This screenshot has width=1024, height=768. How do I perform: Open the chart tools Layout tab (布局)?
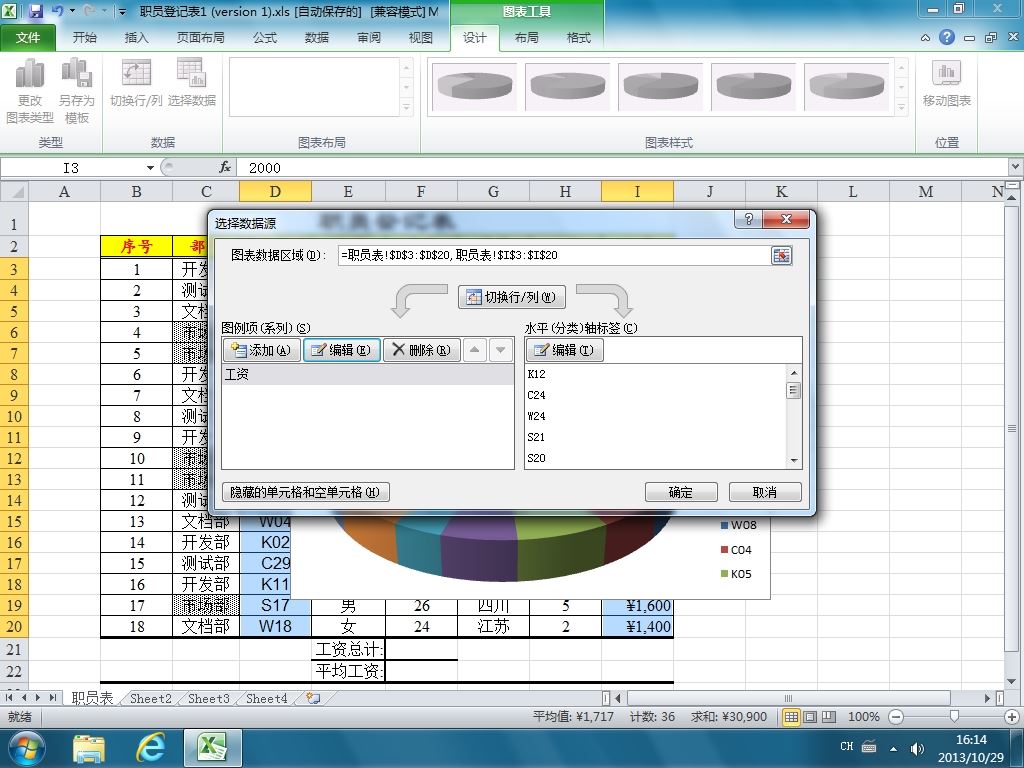tap(526, 38)
